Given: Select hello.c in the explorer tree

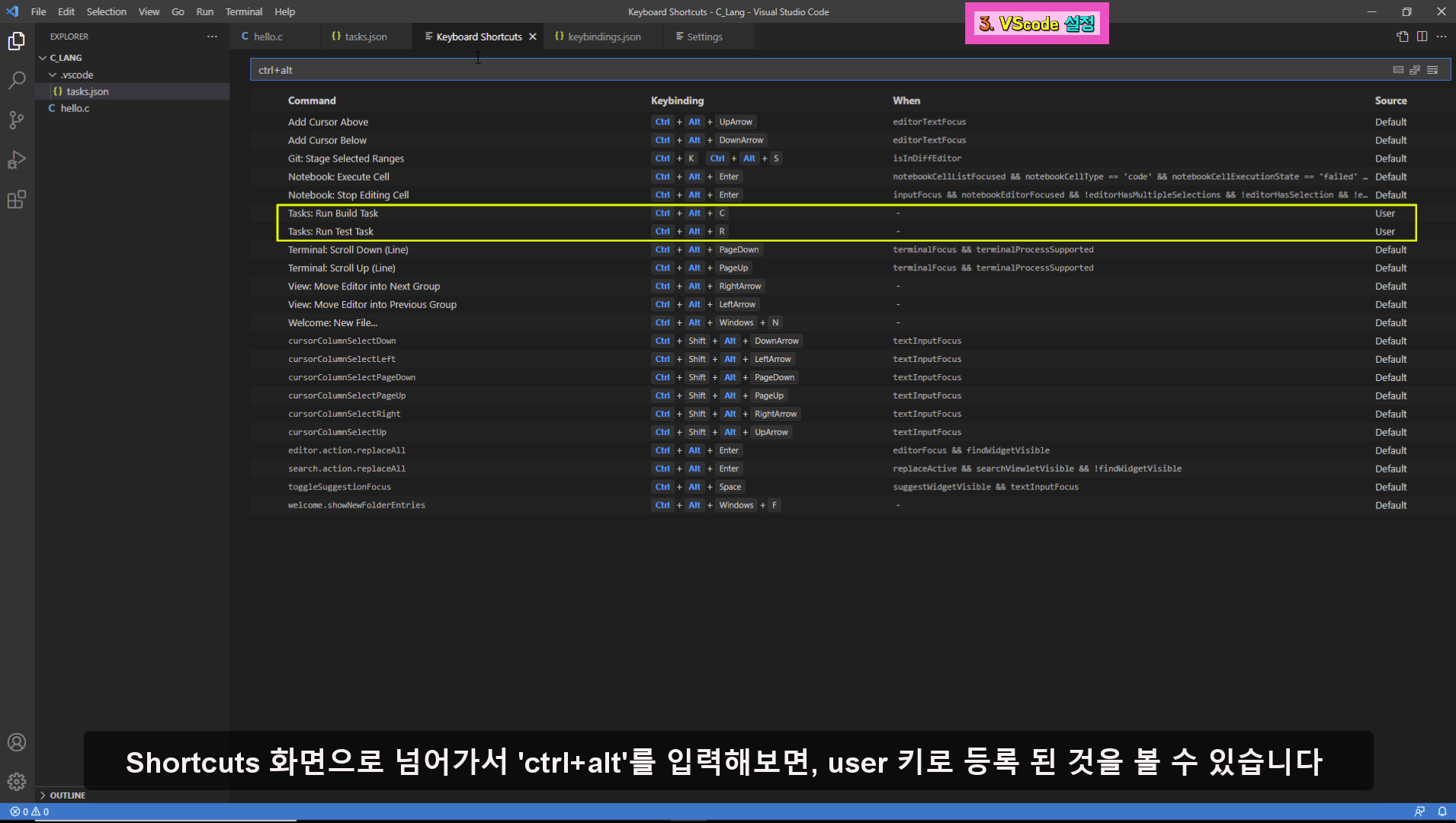Looking at the screenshot, I should [x=132, y=108].
